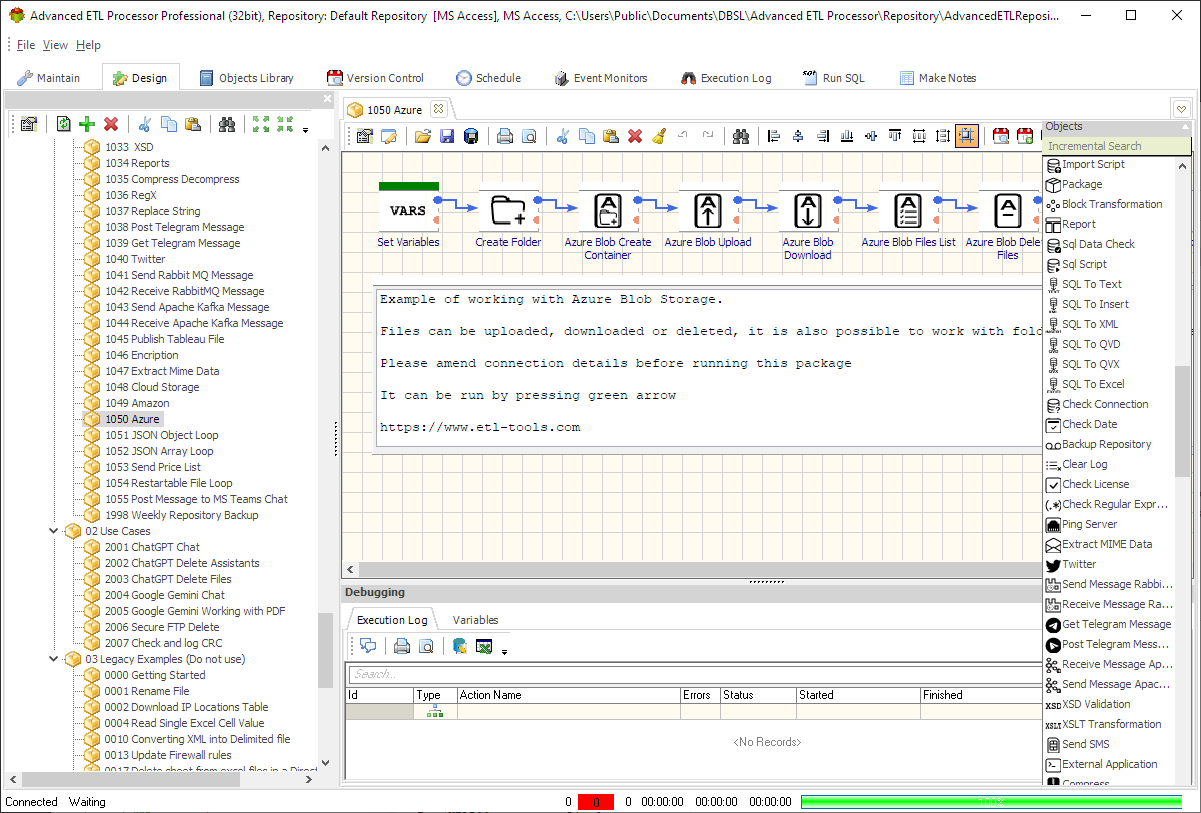Screen dimensions: 1201x813
Task: Open the File menu
Action: click(26, 45)
